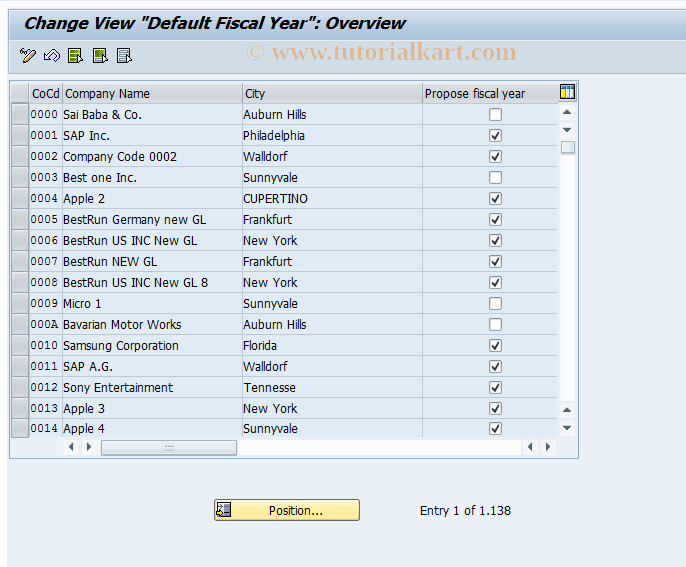Click the CoCd column header
This screenshot has width=686, height=567.
[x=46, y=93]
